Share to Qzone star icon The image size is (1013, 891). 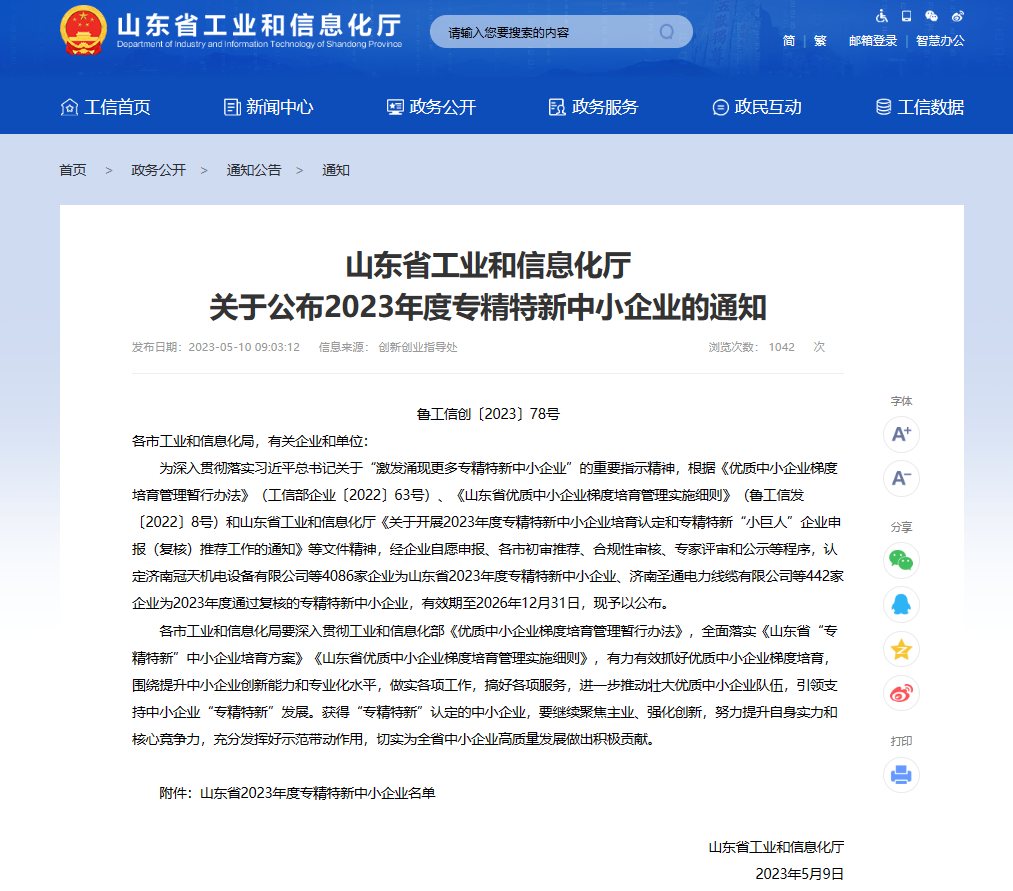tap(901, 649)
